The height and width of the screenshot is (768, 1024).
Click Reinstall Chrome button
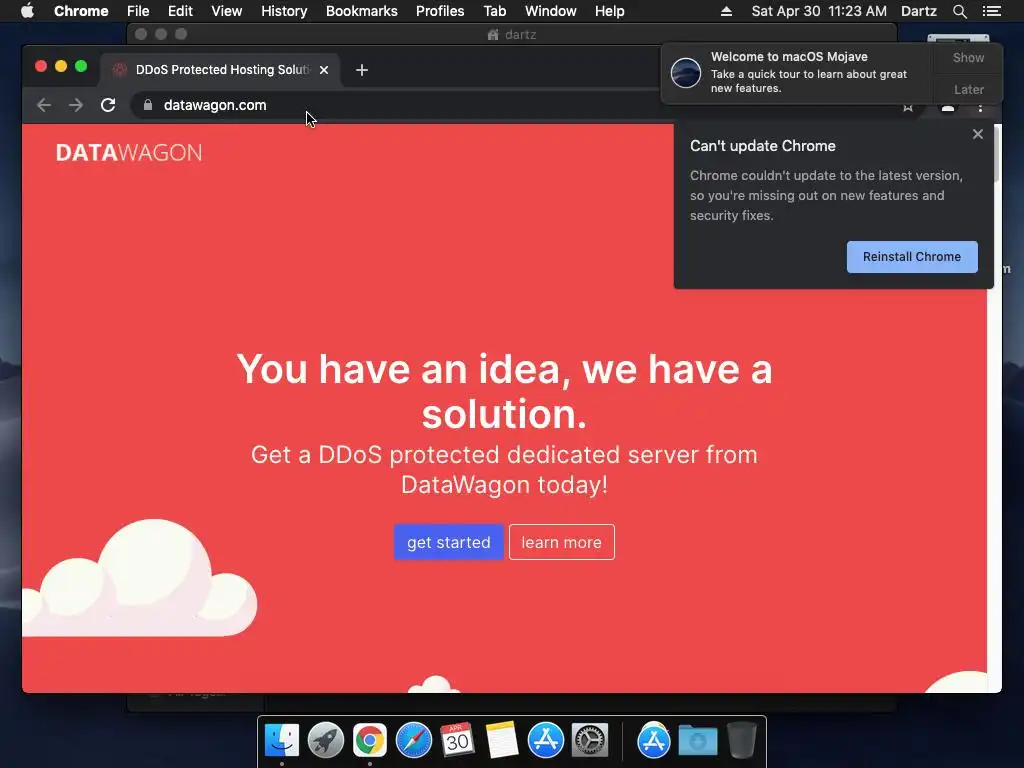[912, 257]
